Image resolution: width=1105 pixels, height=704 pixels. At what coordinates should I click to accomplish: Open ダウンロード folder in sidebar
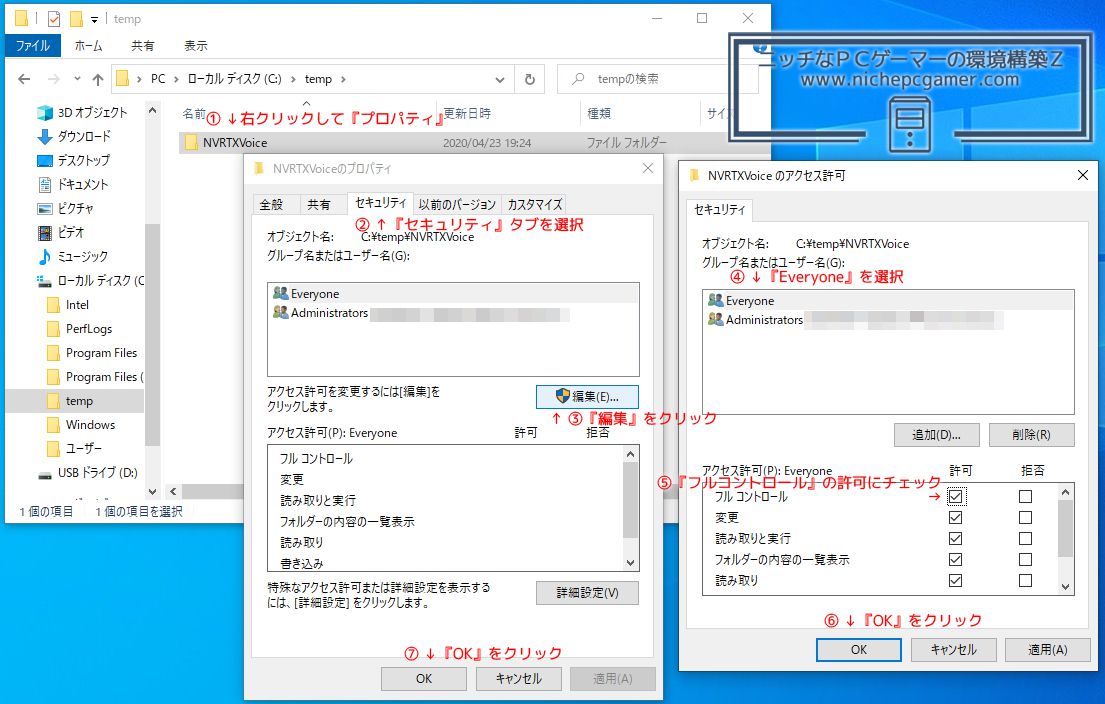click(x=74, y=137)
